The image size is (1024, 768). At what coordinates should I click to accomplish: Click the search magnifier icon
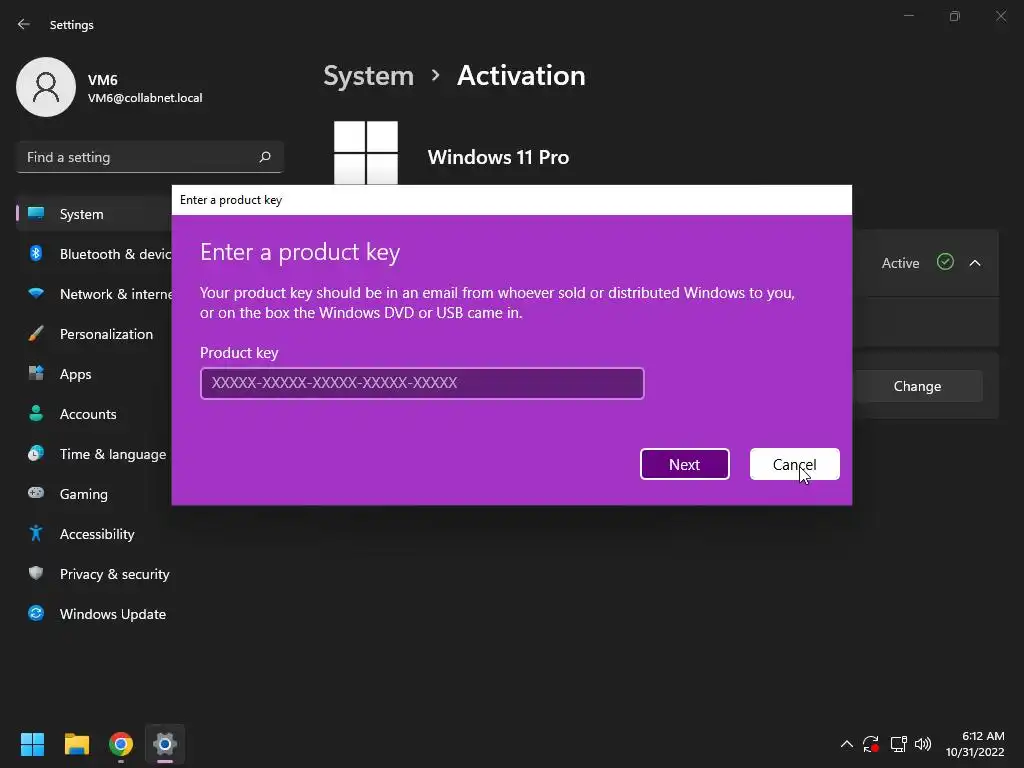click(x=264, y=157)
